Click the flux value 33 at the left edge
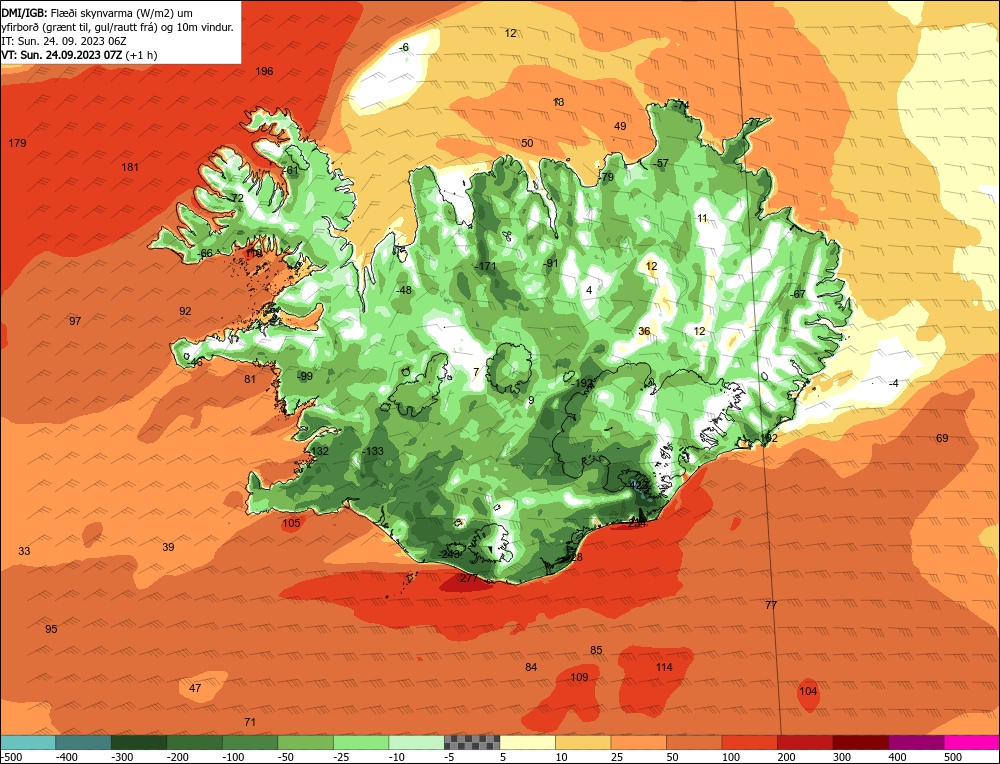Image resolution: width=1000 pixels, height=764 pixels. coord(24,551)
